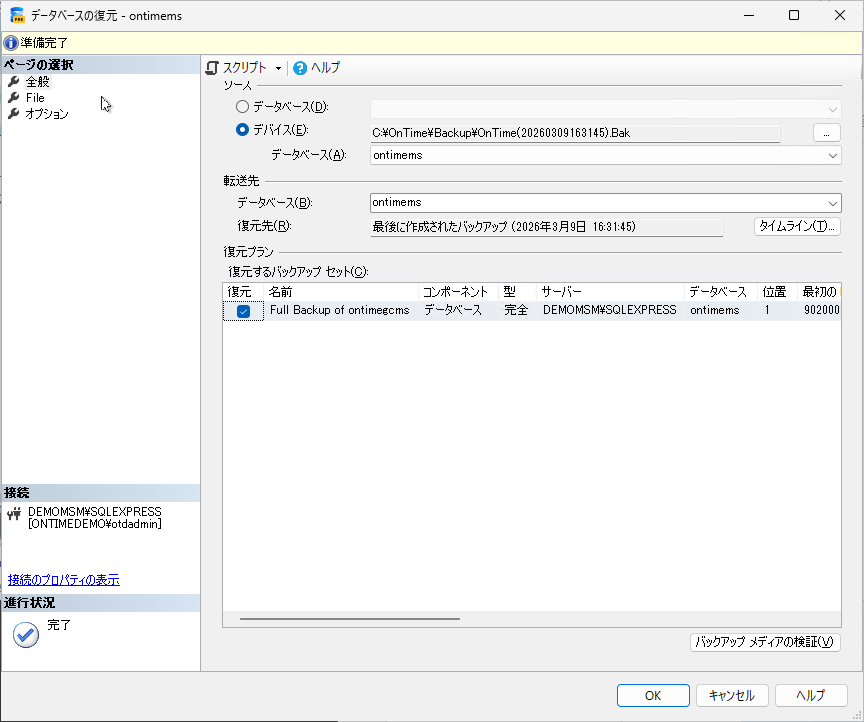Select the デバイス source radio button
This screenshot has height=722, width=864.
click(x=243, y=130)
